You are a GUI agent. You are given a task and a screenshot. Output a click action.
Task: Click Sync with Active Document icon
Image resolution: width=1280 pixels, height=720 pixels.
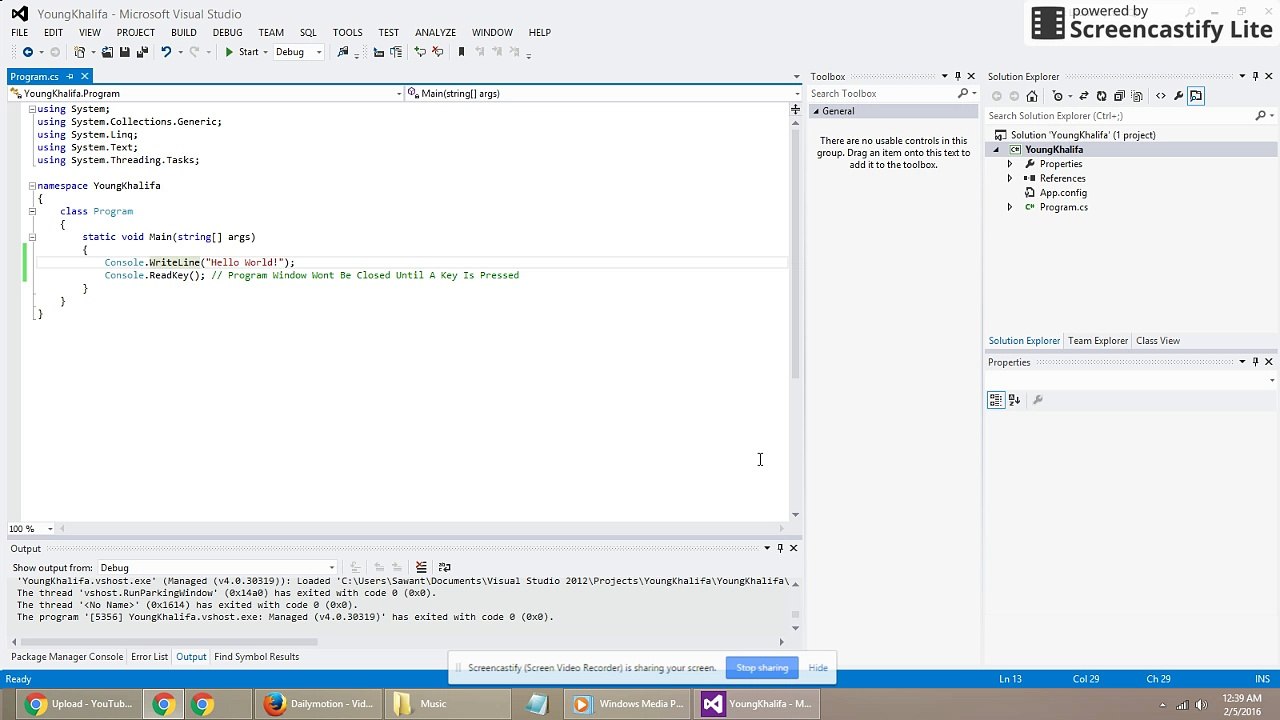1084,96
